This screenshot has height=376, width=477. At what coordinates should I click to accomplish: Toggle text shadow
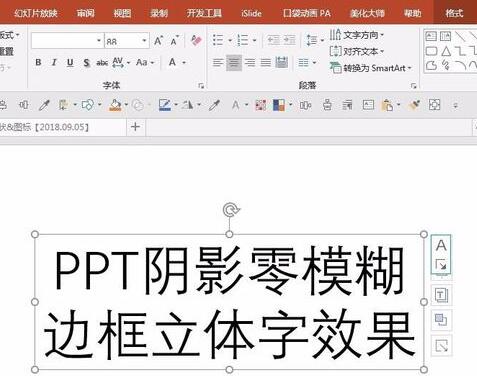click(86, 62)
